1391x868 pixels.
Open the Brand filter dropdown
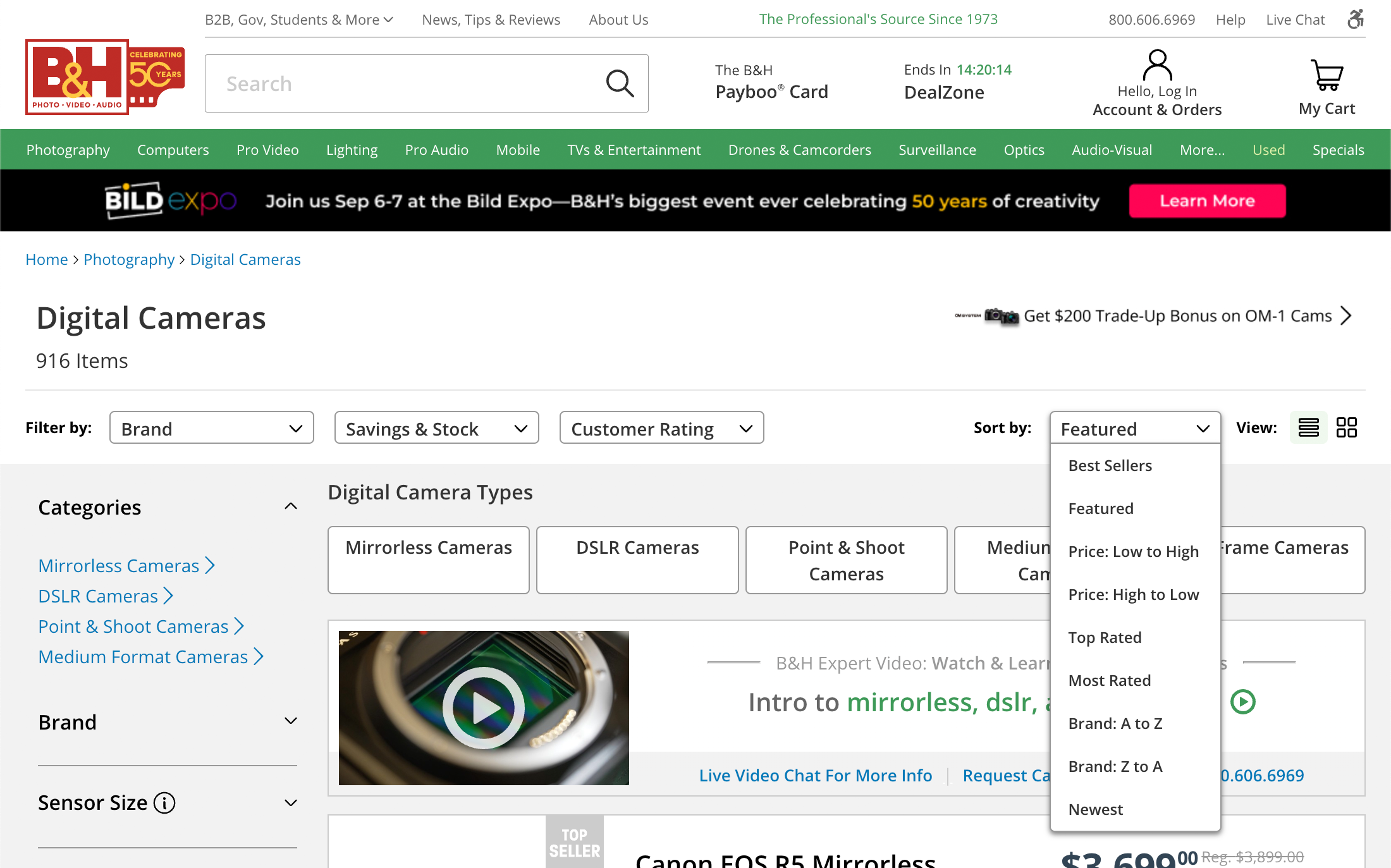click(x=211, y=428)
